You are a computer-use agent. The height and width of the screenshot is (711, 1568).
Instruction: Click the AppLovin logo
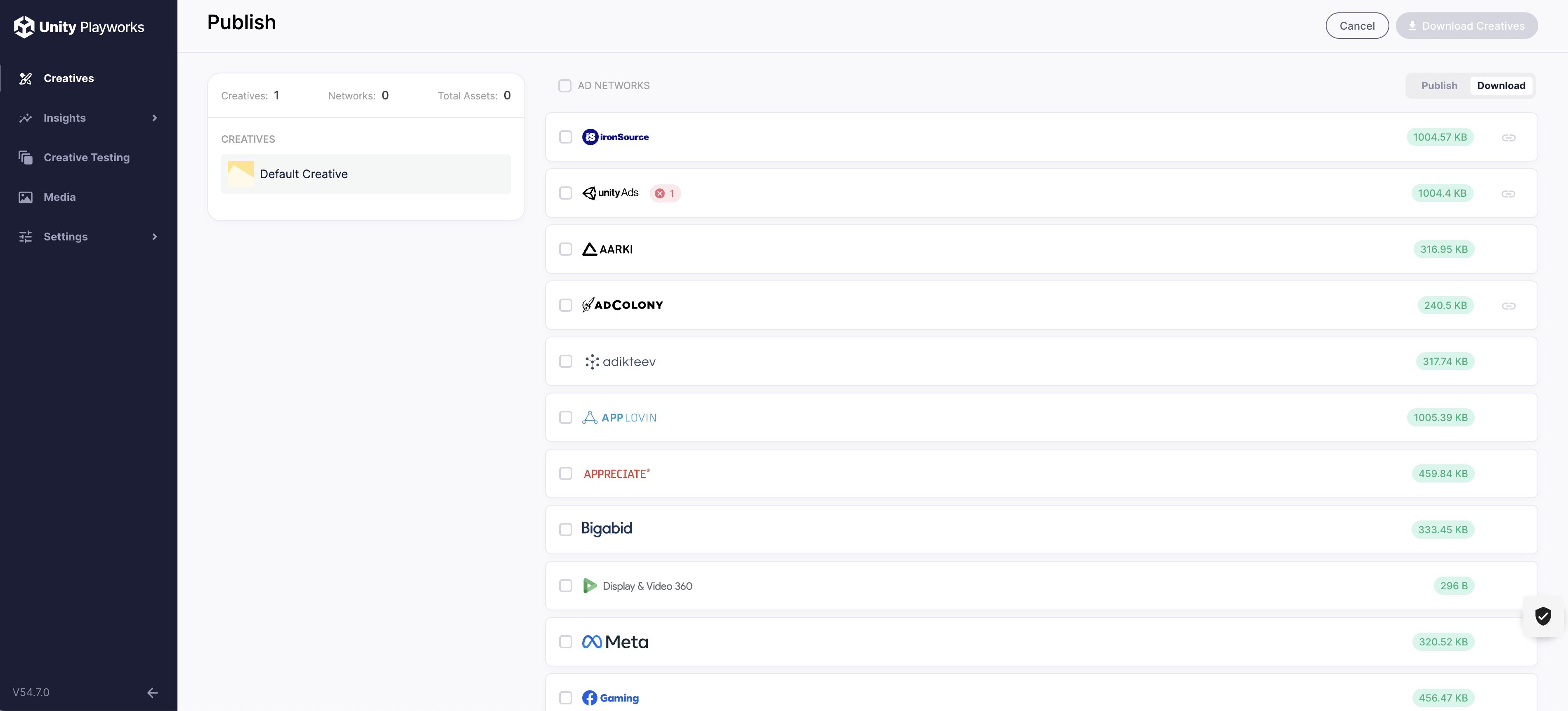[x=619, y=417]
